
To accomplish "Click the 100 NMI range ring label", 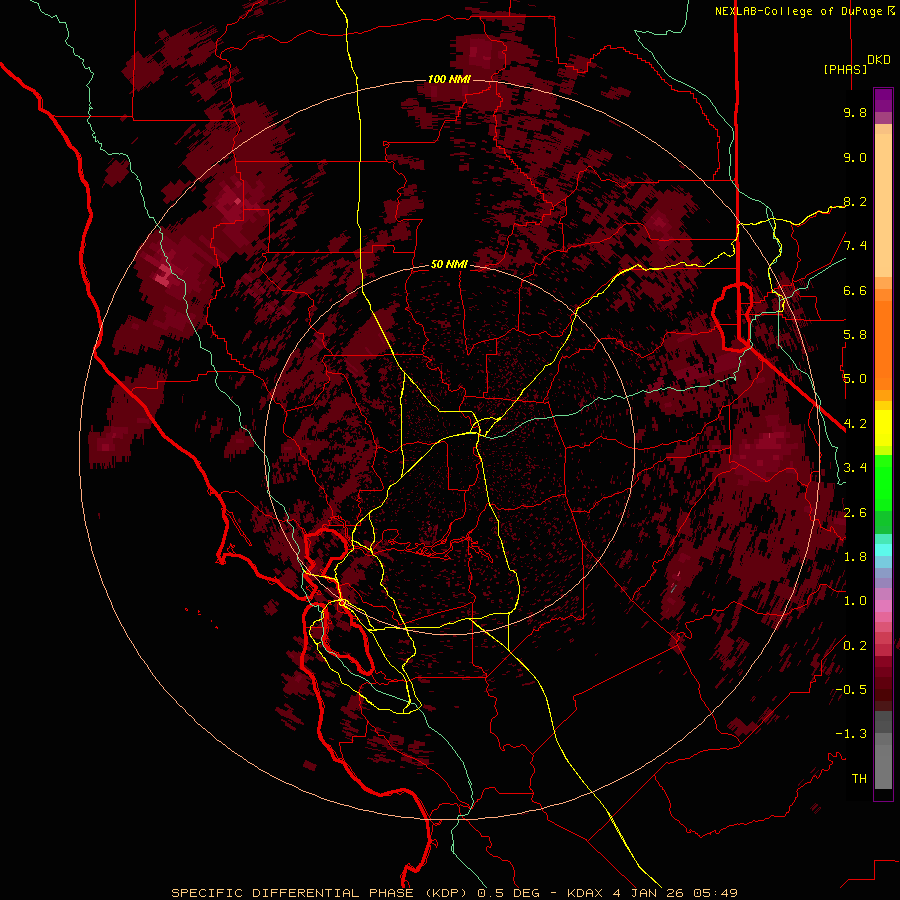I will (449, 79).
